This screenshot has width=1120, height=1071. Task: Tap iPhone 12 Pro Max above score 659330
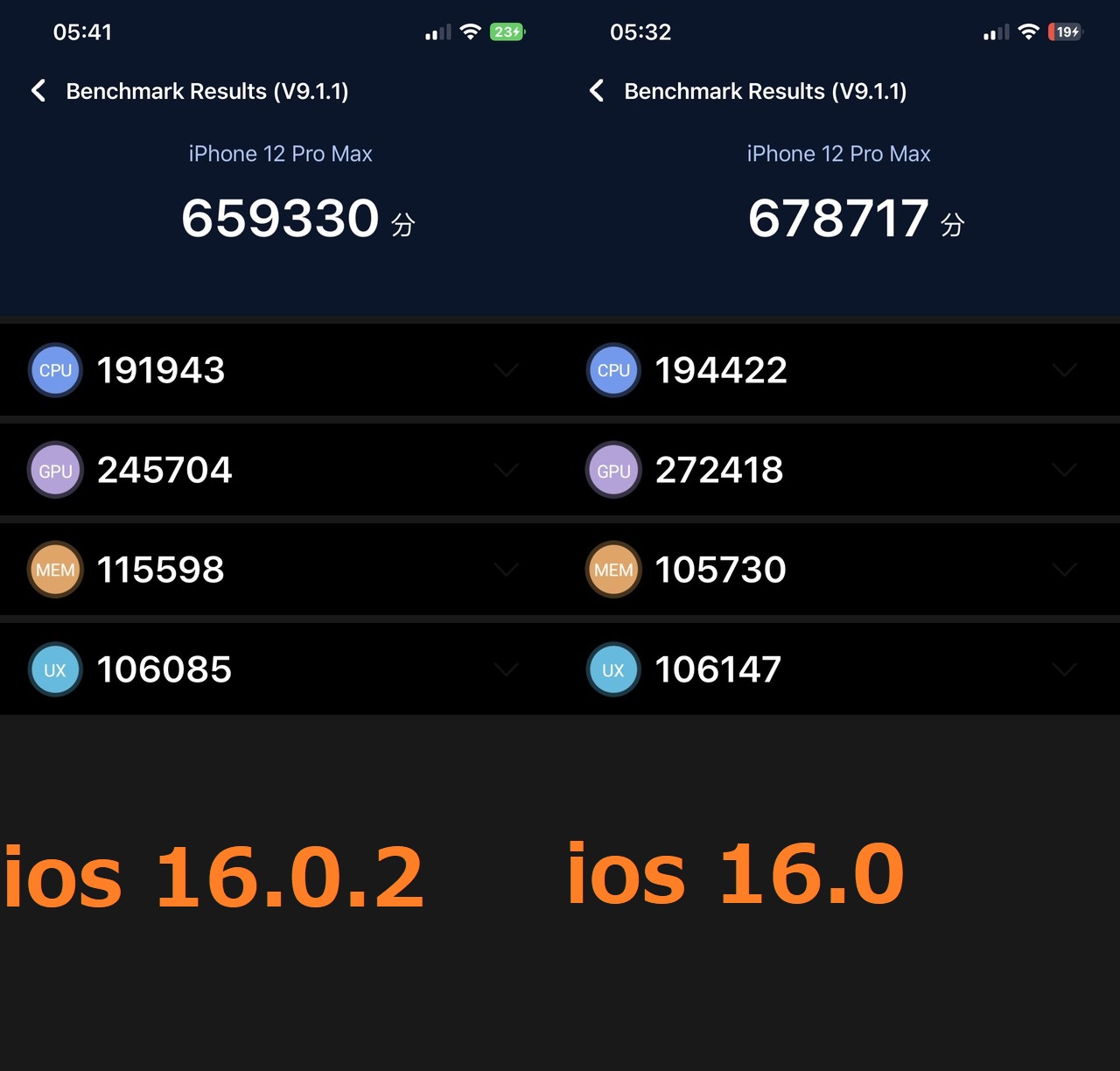point(281,154)
